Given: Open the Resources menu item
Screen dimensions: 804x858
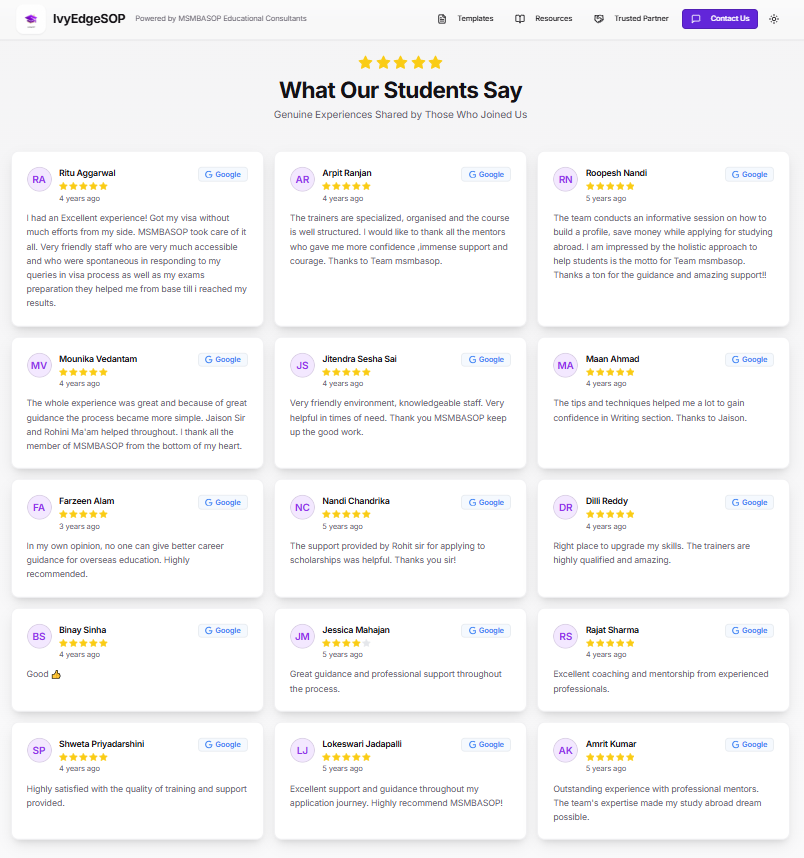Looking at the screenshot, I should [x=544, y=19].
